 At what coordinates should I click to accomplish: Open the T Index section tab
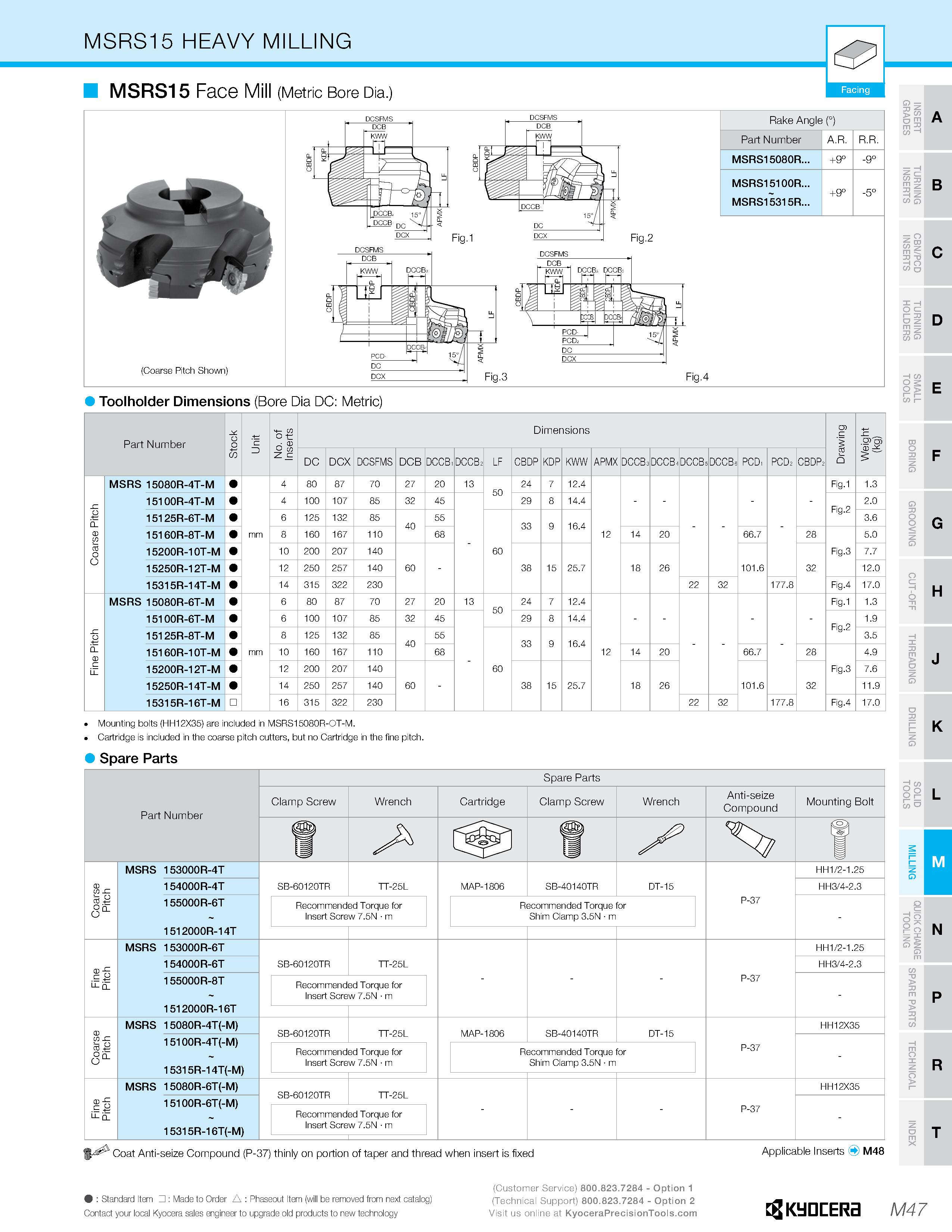coord(925,1133)
